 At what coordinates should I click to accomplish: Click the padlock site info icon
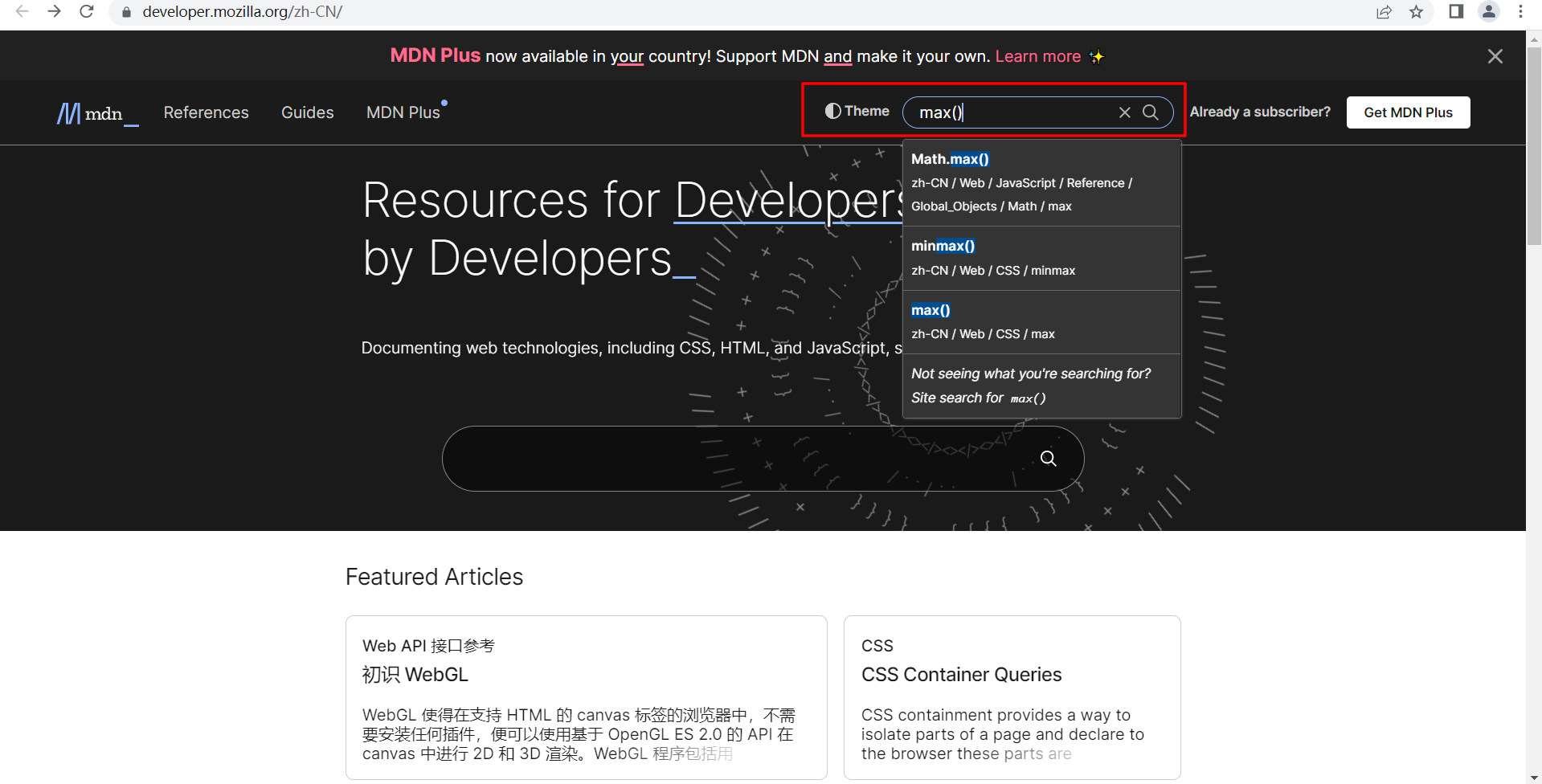[x=126, y=12]
